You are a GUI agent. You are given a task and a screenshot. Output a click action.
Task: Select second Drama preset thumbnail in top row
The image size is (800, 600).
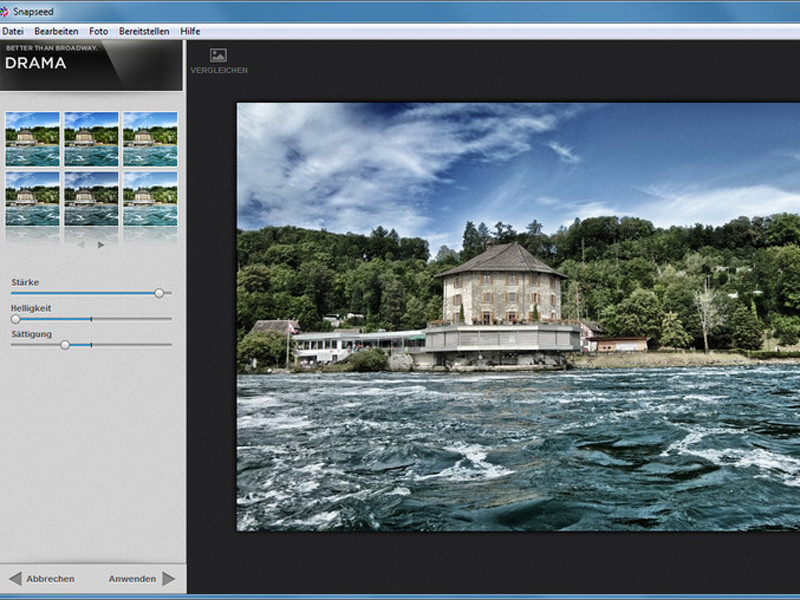(x=91, y=139)
